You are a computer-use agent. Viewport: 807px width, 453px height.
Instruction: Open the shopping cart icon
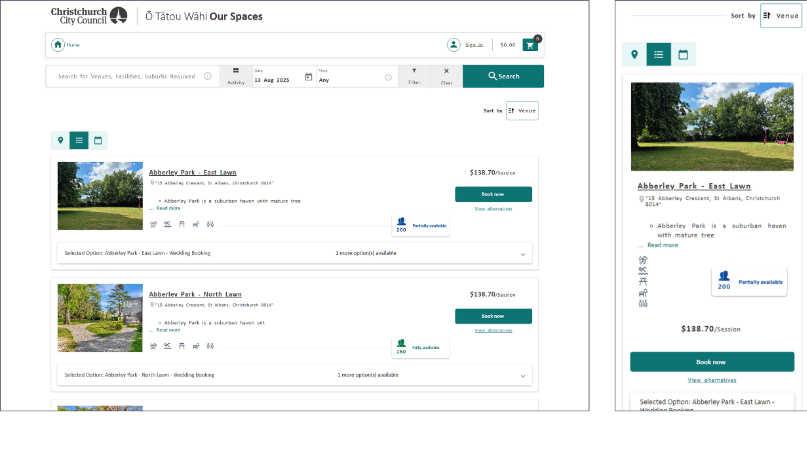pos(530,45)
